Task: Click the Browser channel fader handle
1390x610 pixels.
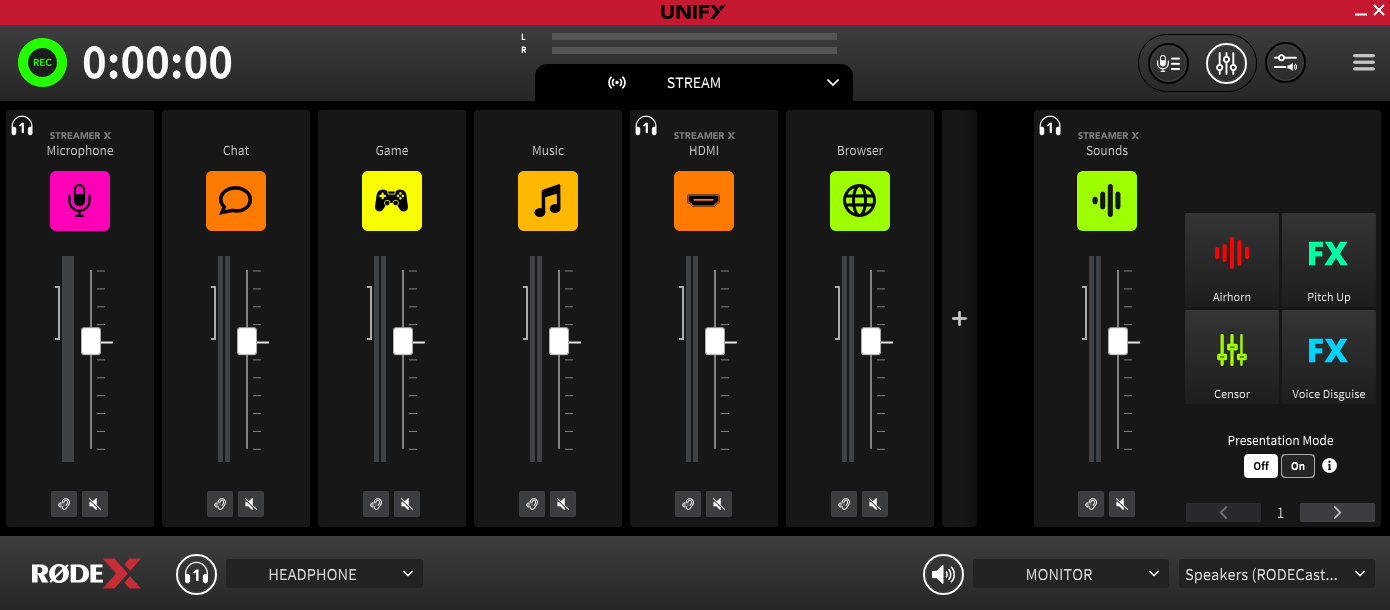Action: click(871, 341)
